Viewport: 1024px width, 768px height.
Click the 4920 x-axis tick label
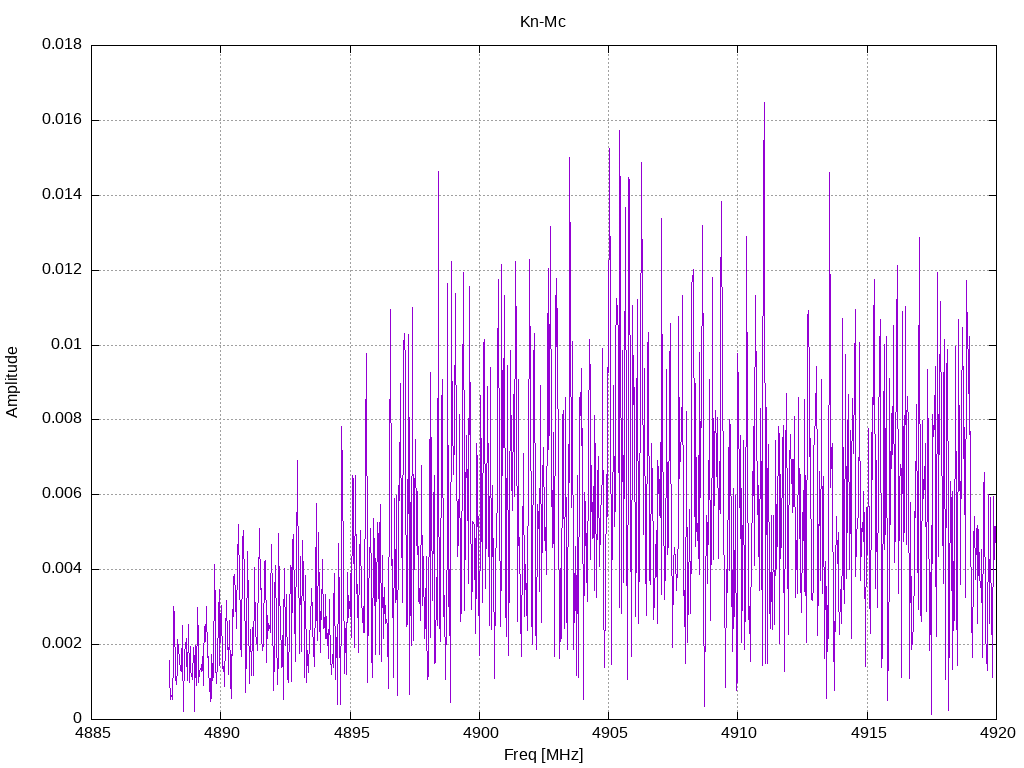coord(997,733)
